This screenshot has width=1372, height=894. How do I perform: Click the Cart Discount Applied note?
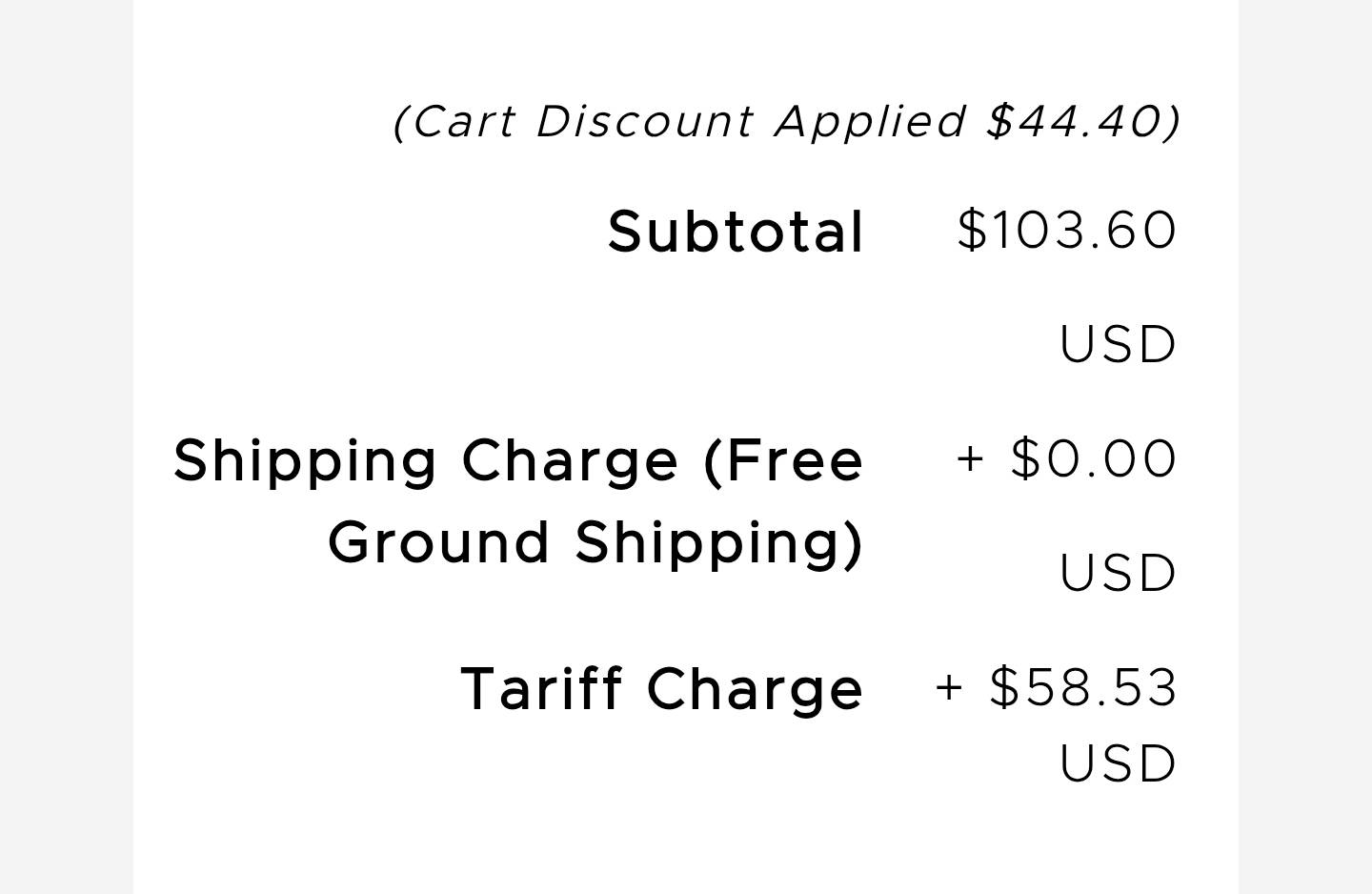pos(787,122)
